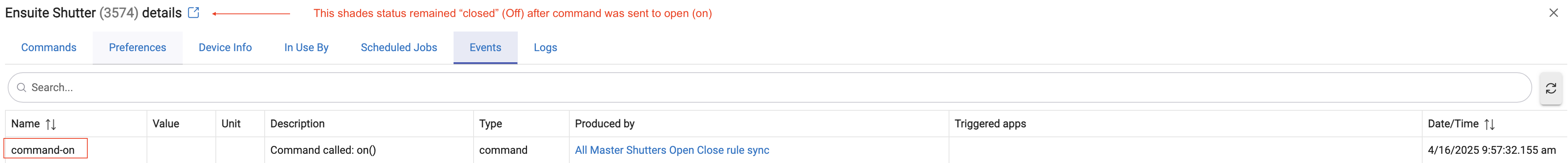Screen dimensions: 1568x163
Task: Focus the events Search field
Action: tap(769, 88)
